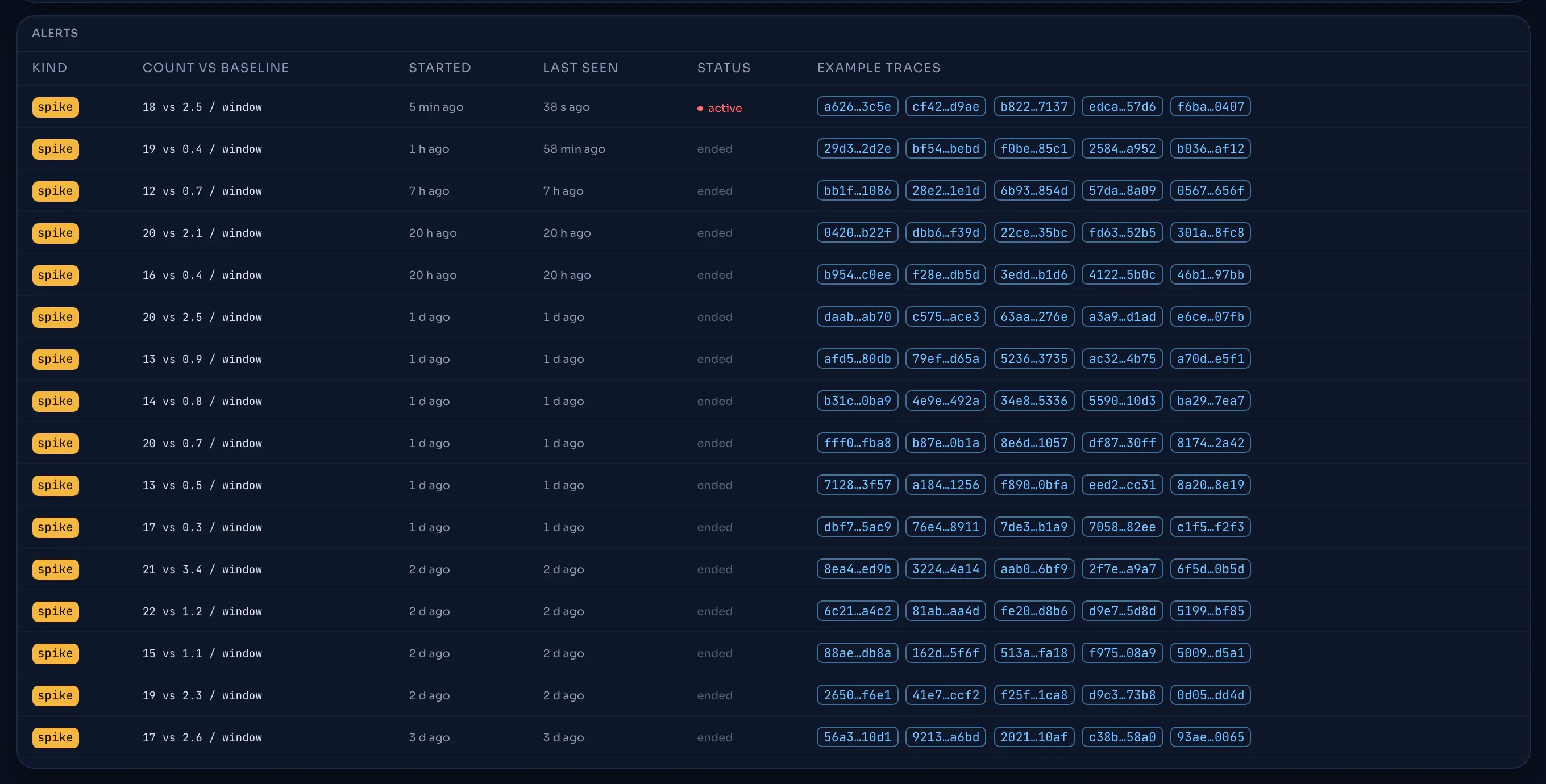Screen dimensions: 1546x784
Task: Open example trace fff0…fba8
Action: point(857,443)
